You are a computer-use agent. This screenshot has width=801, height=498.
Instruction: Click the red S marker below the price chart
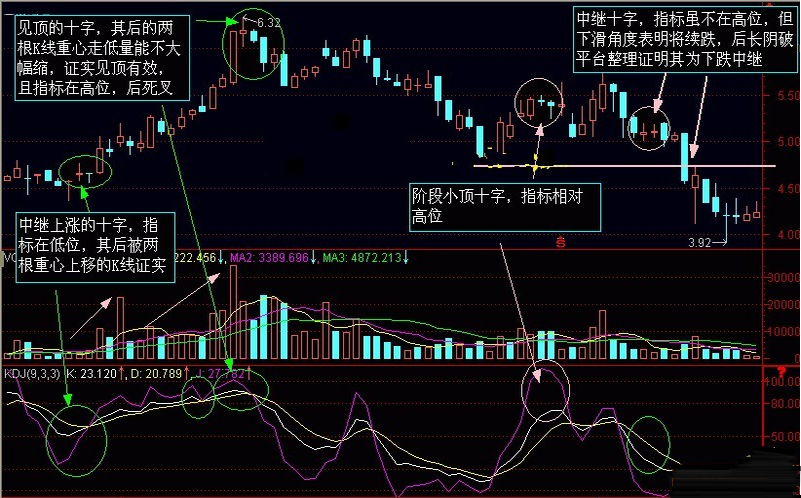tap(561, 242)
